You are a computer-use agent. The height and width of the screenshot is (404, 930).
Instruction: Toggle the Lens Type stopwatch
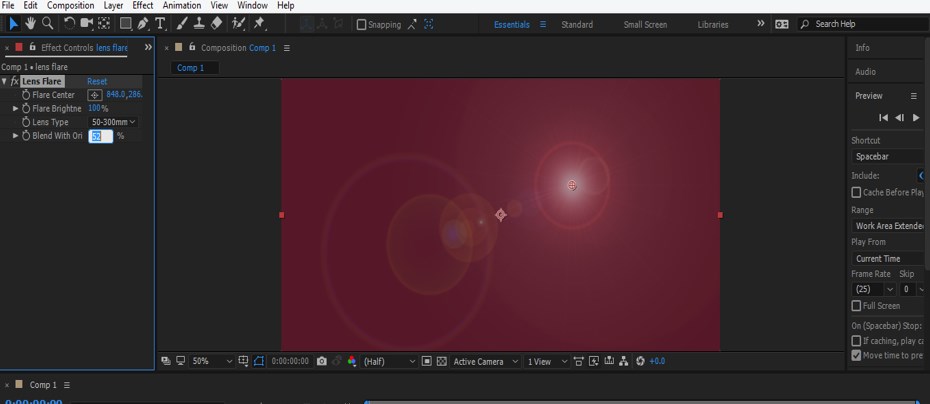click(x=26, y=122)
